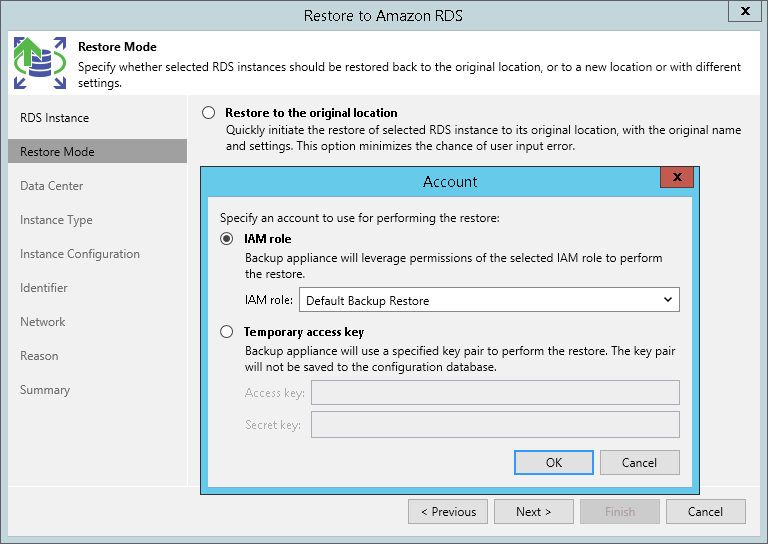
Task: Click the 'Restore to Amazon RDS' window title
Action: point(383,16)
